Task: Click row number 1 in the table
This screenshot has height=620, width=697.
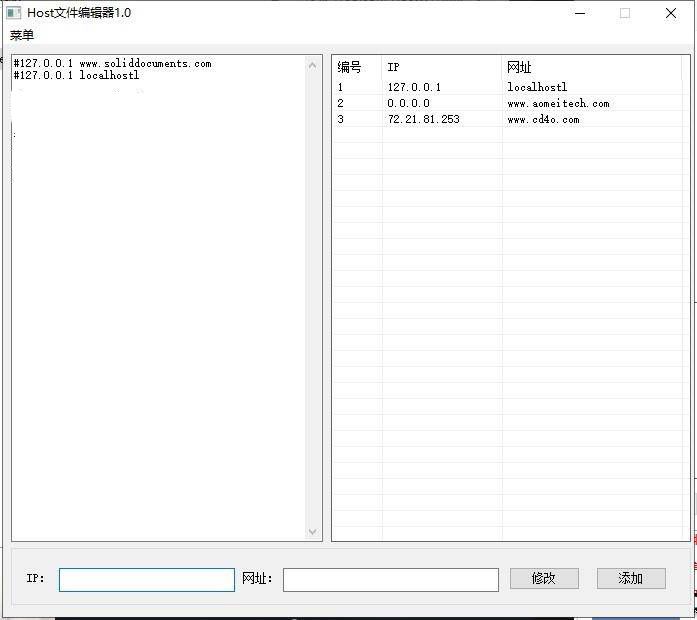Action: click(340, 87)
